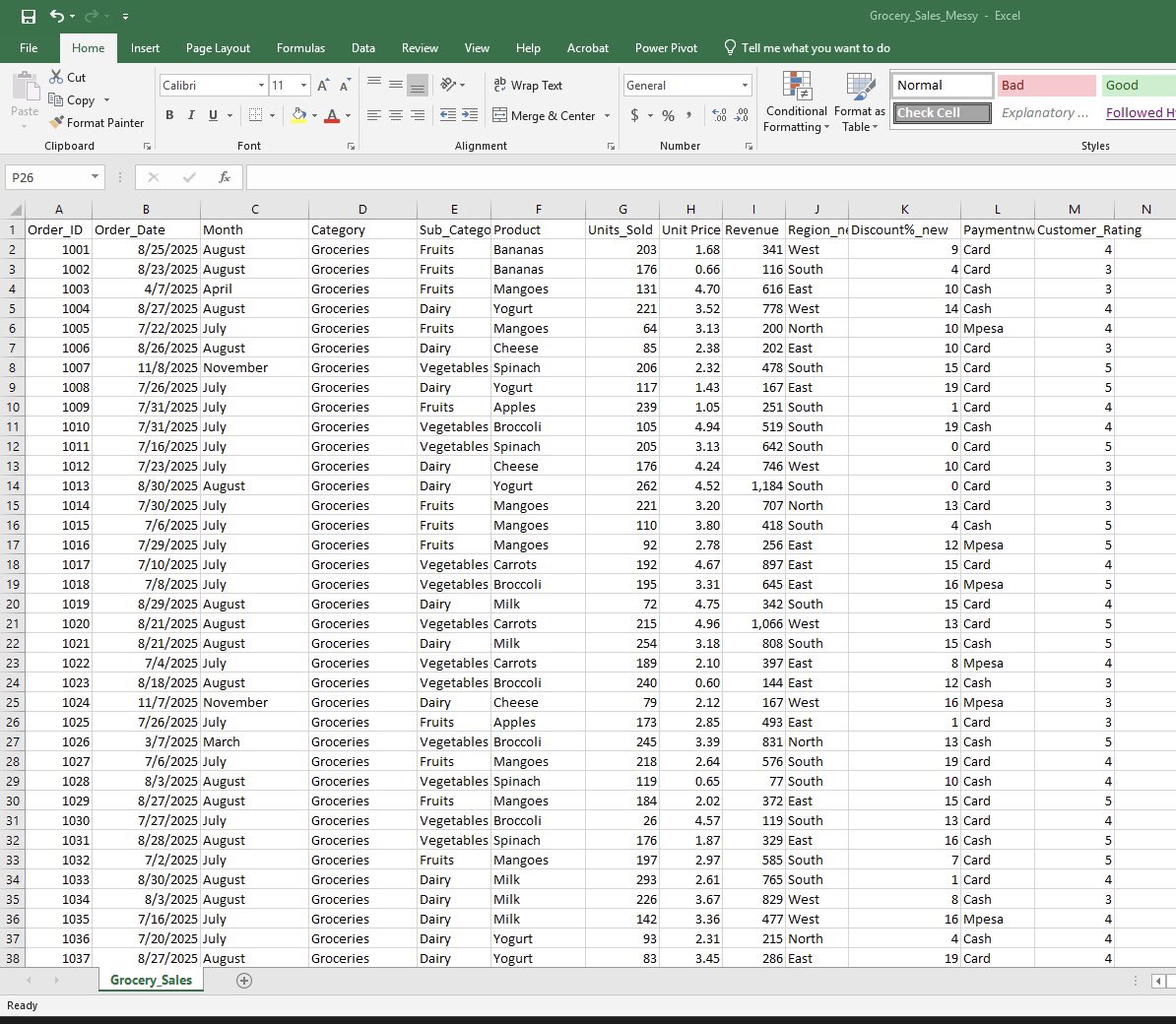Toggle Center alignment
This screenshot has height=1024, width=1176.
click(395, 115)
